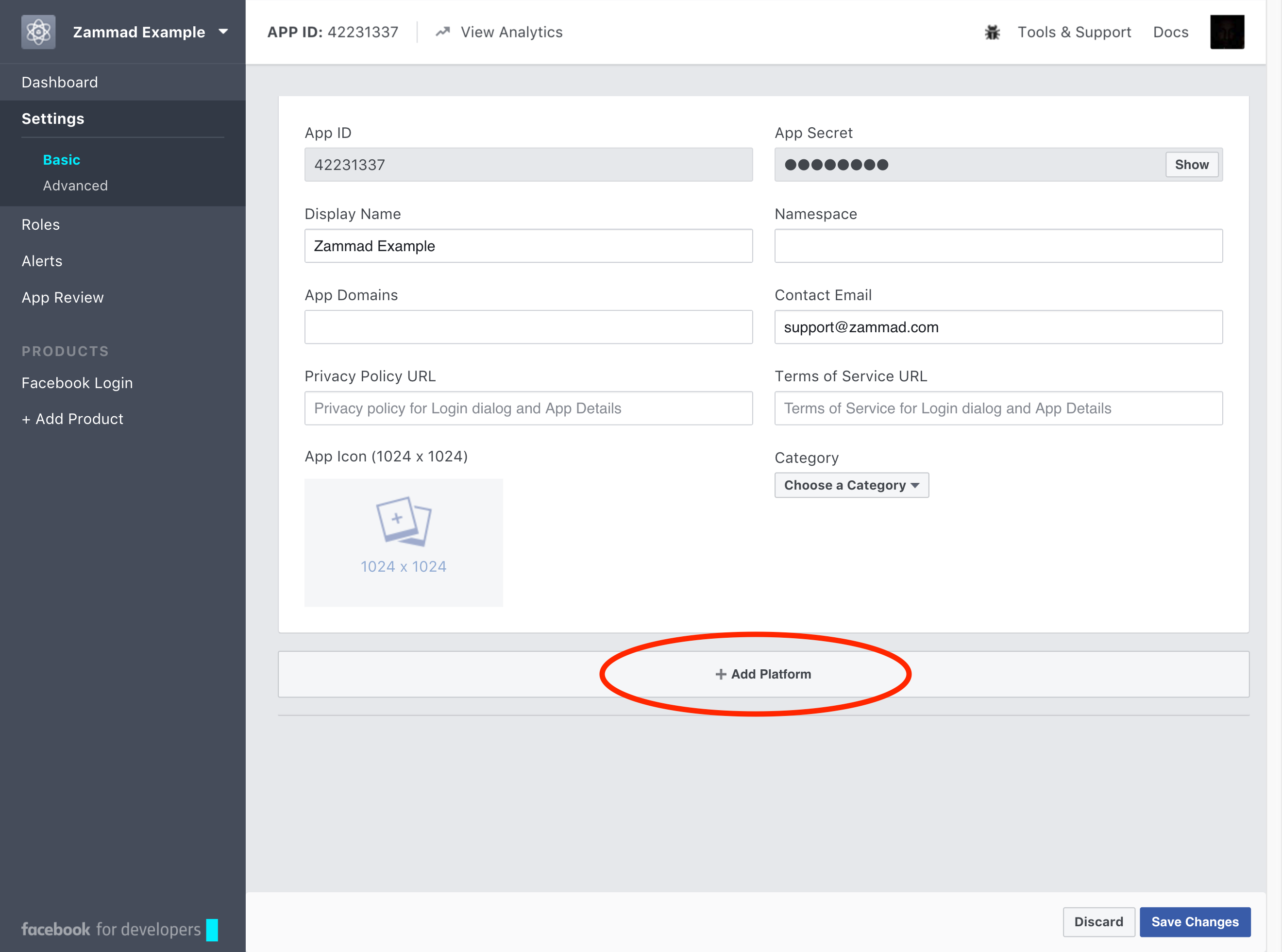
Task: Open the Alerts page
Action: tap(41, 261)
